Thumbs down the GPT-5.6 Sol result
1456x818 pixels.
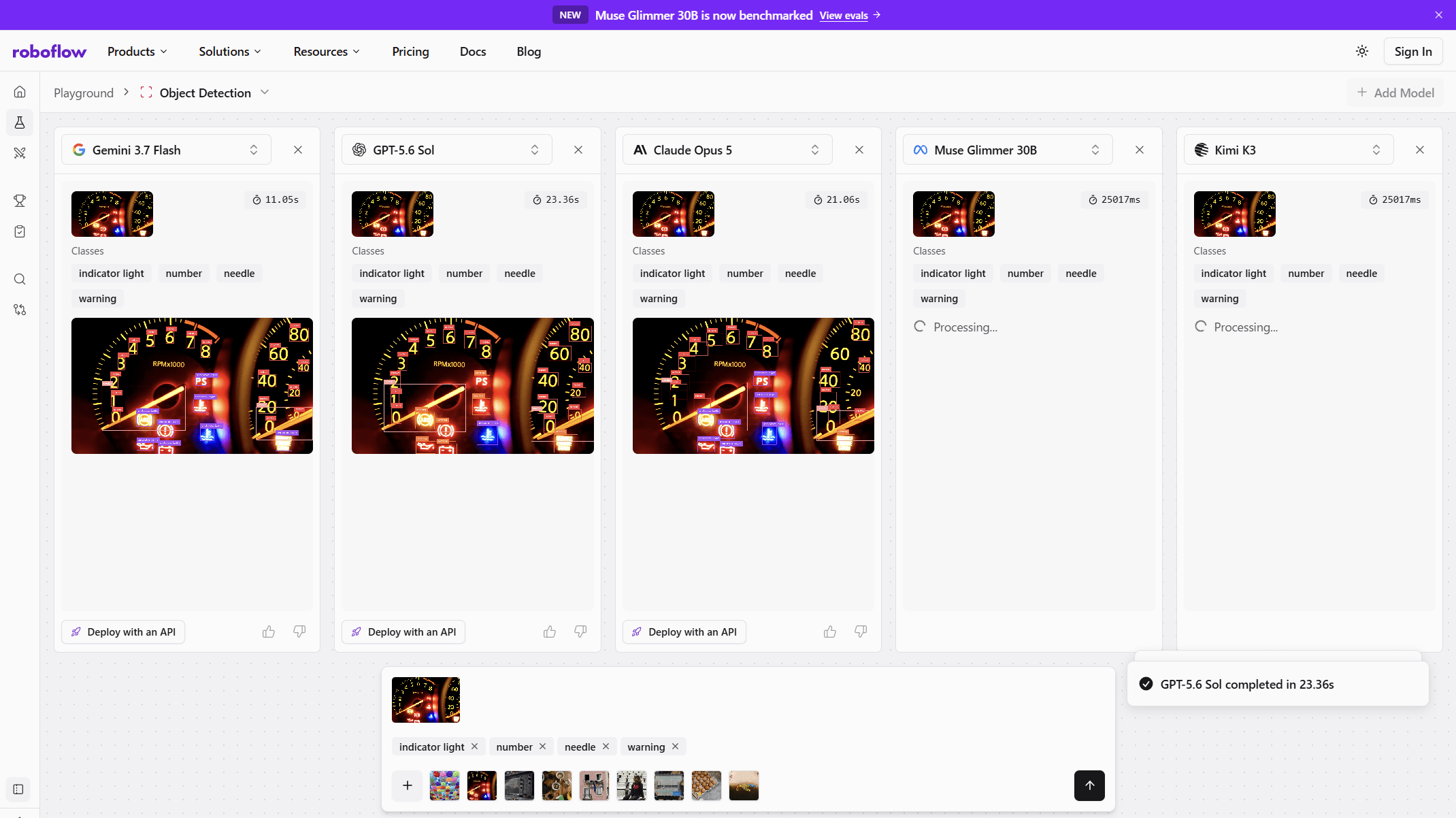click(580, 632)
